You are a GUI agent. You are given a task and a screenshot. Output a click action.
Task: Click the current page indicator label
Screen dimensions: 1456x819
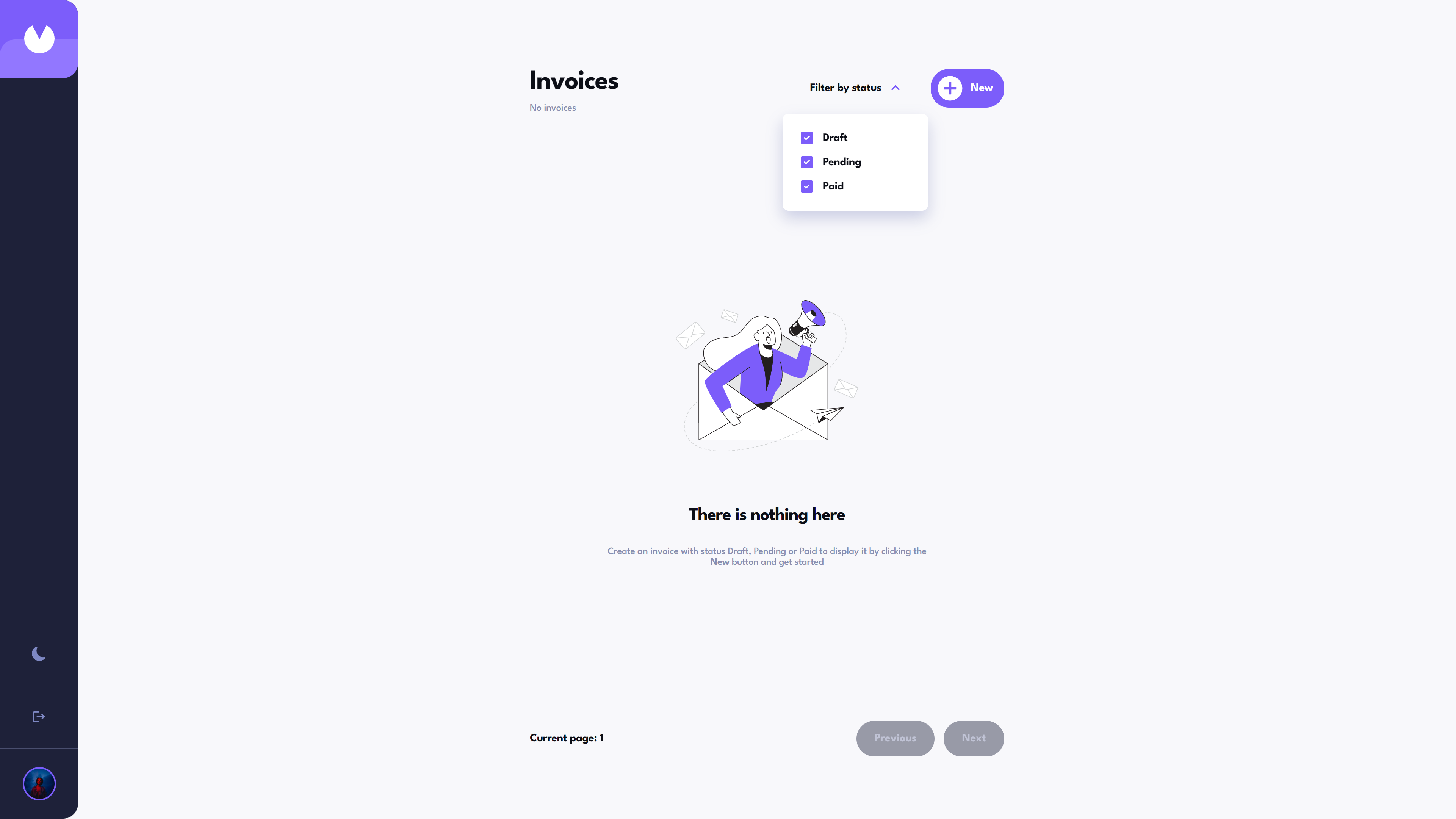pos(566,738)
